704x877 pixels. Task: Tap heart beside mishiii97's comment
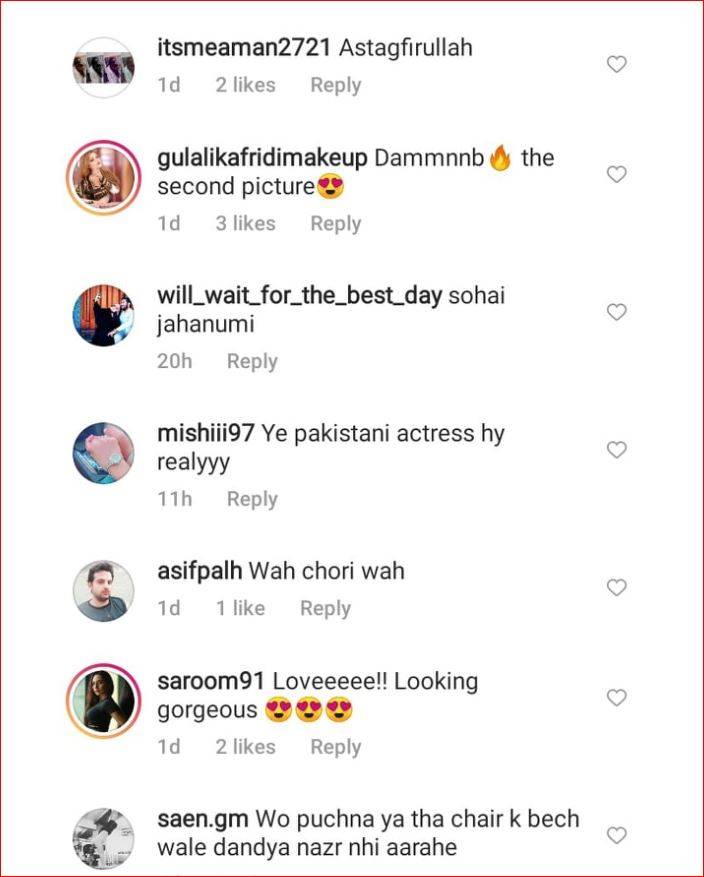tap(616, 450)
